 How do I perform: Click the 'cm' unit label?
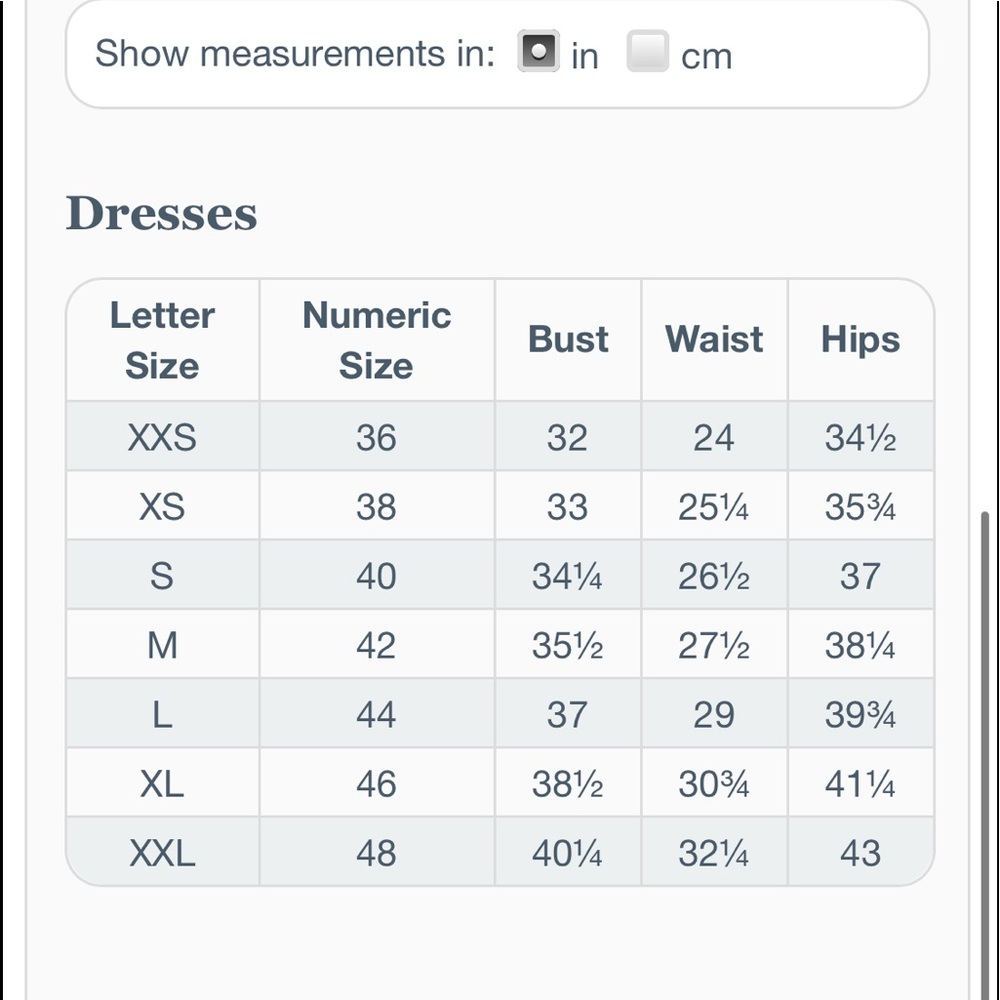tap(706, 56)
